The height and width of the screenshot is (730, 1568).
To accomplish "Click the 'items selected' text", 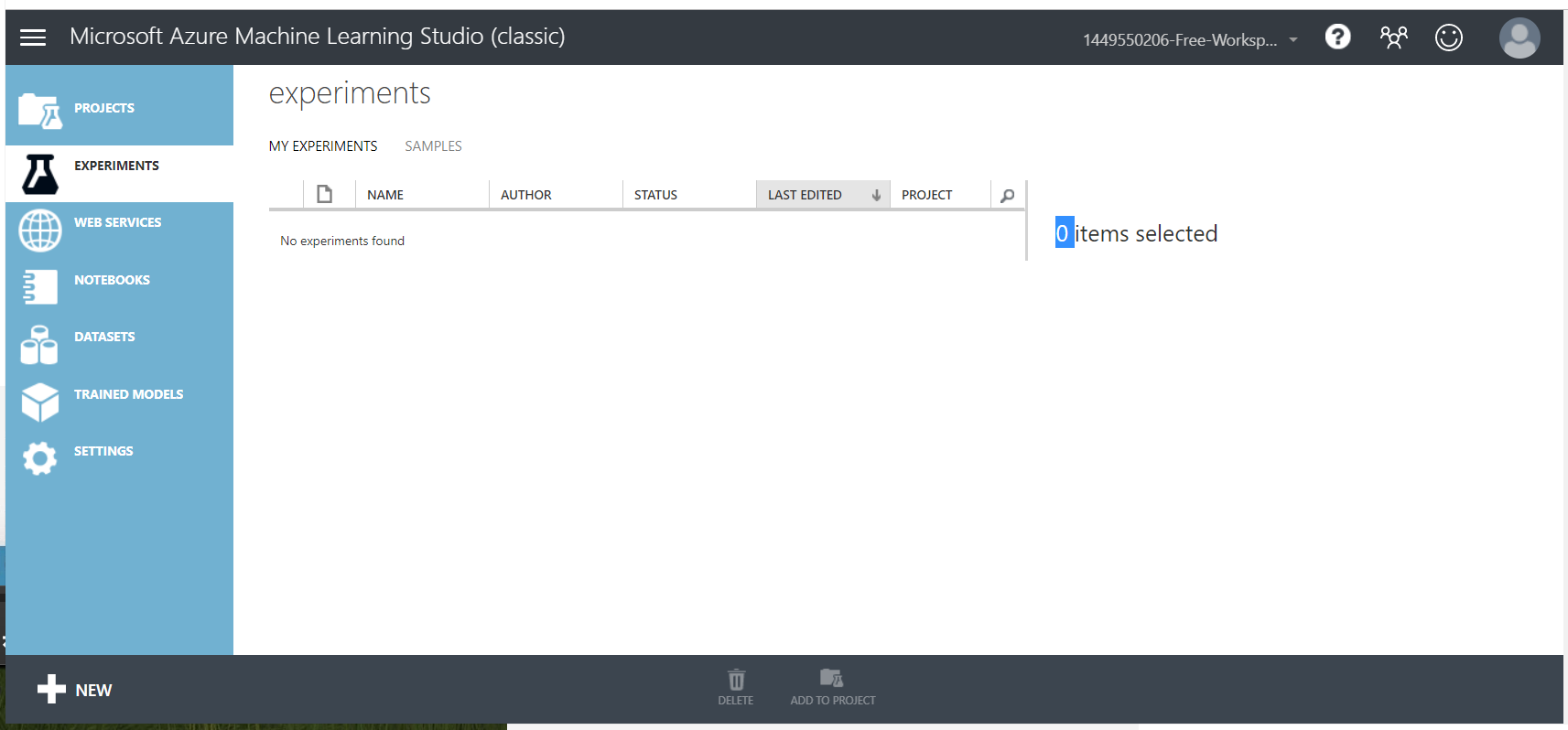I will coord(1146,233).
